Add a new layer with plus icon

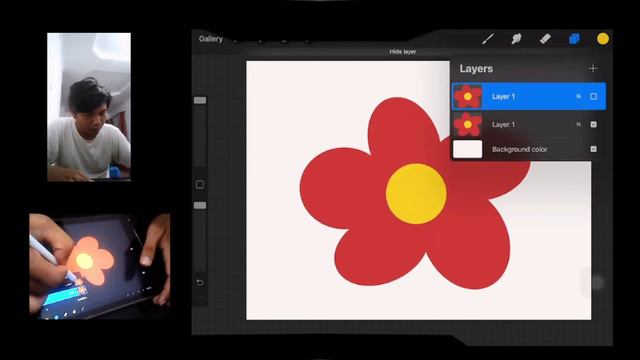[x=593, y=69]
